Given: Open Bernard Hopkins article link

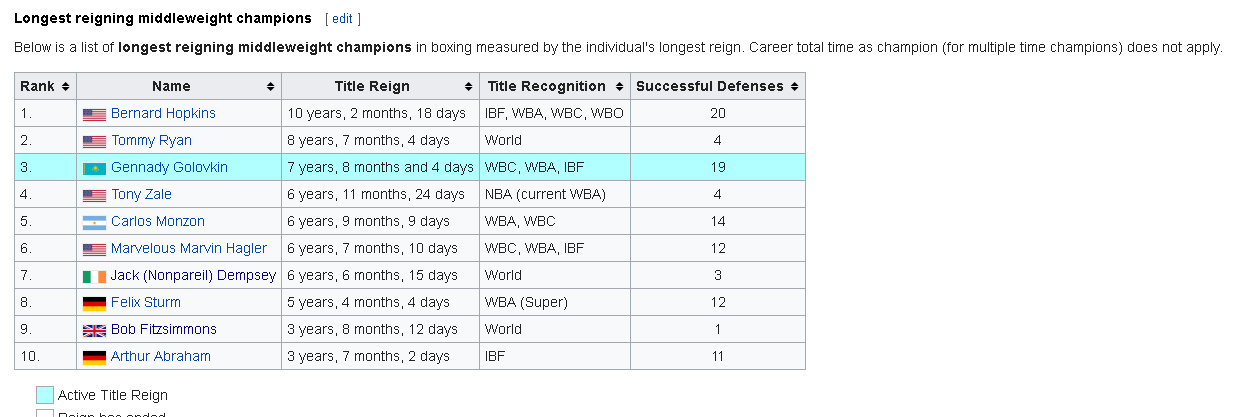Looking at the screenshot, I should click(x=163, y=114).
